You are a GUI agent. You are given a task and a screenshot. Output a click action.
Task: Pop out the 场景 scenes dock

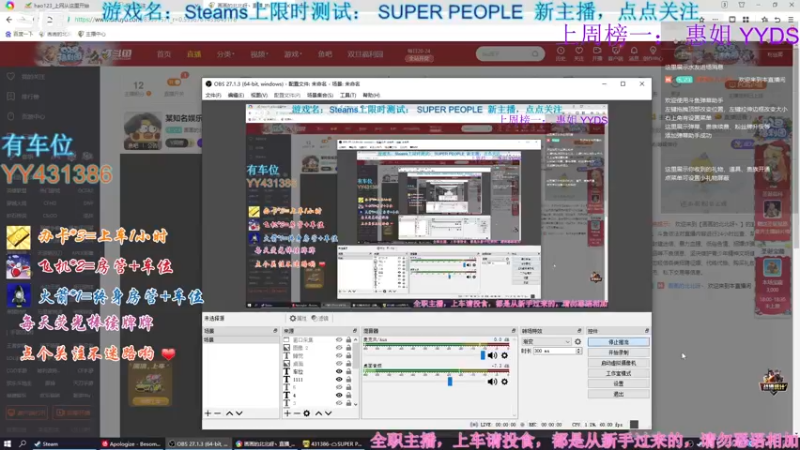(x=275, y=331)
